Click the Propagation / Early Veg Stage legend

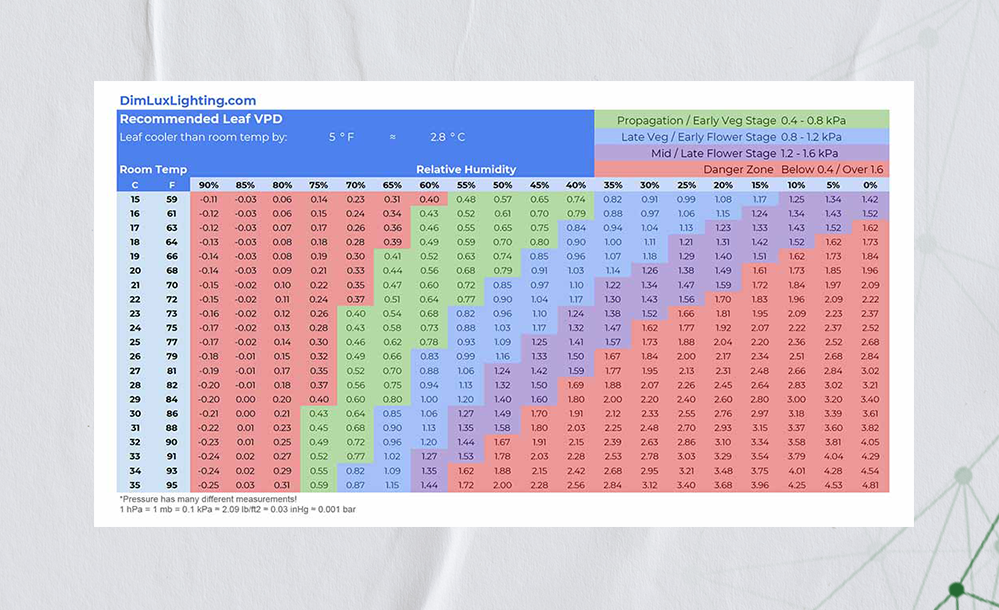pyautogui.click(x=742, y=119)
